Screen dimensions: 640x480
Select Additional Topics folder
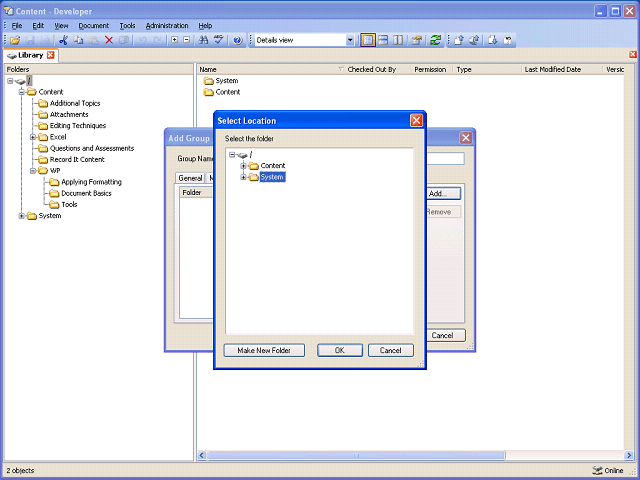(x=75, y=103)
